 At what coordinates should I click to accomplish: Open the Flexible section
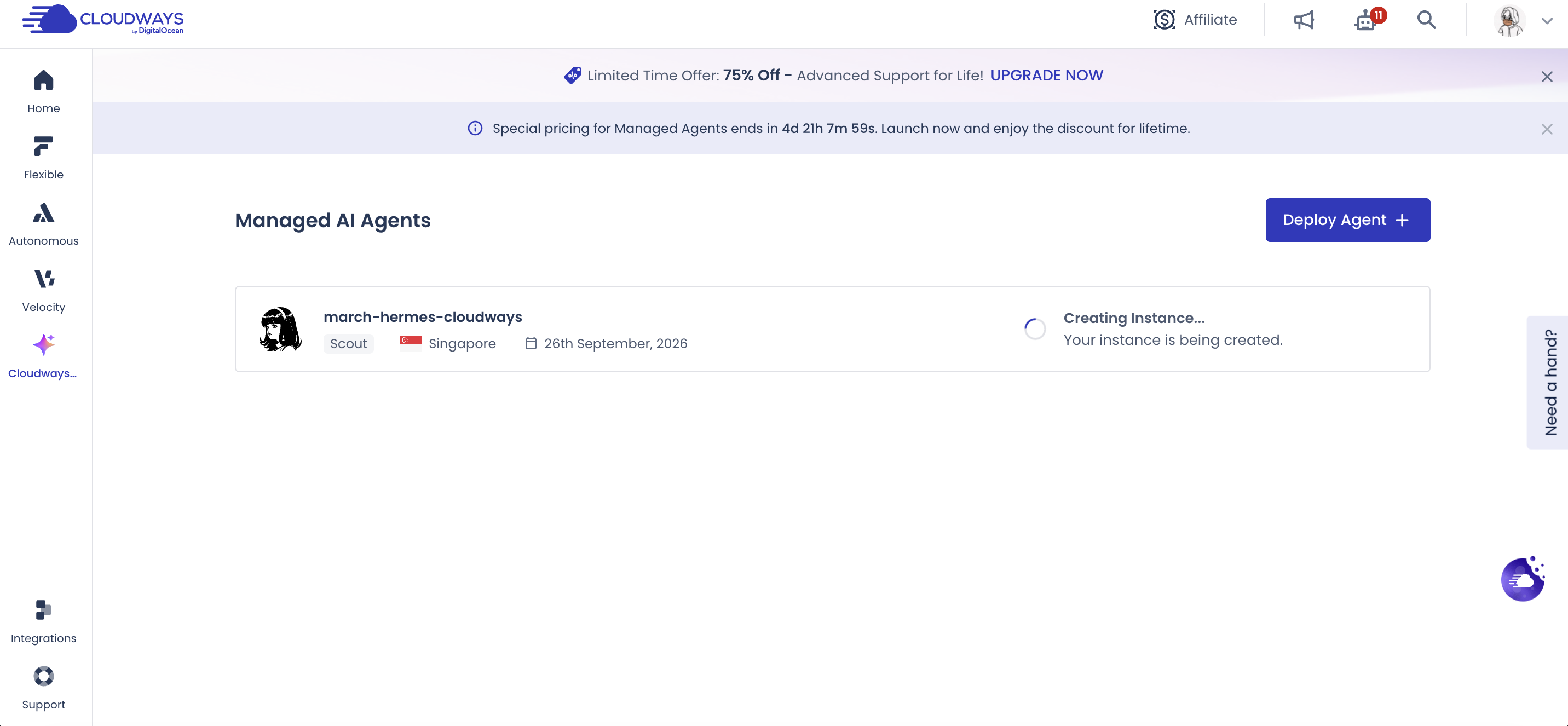pos(43,158)
